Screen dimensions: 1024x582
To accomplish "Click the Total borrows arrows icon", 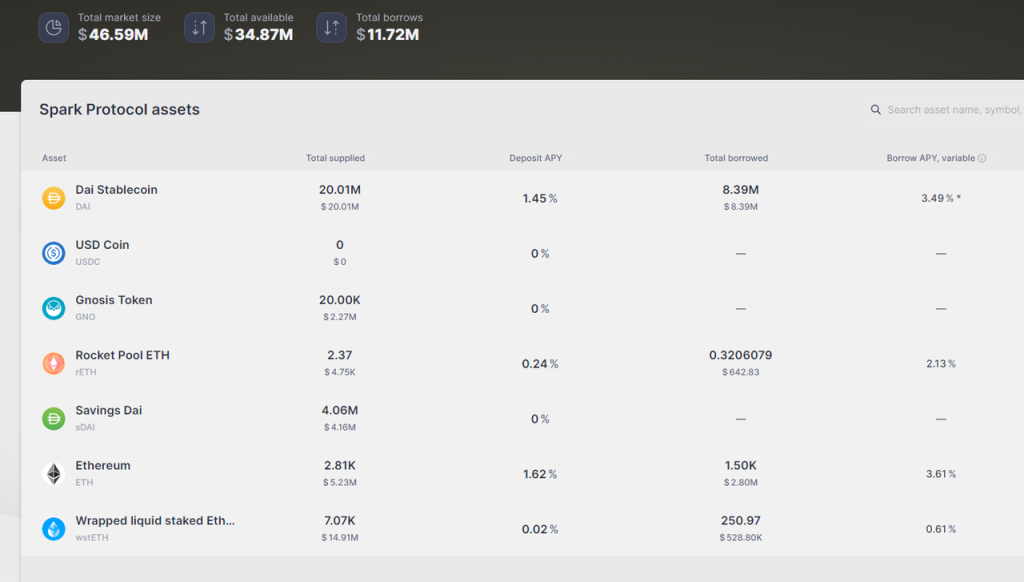I will pos(332,27).
